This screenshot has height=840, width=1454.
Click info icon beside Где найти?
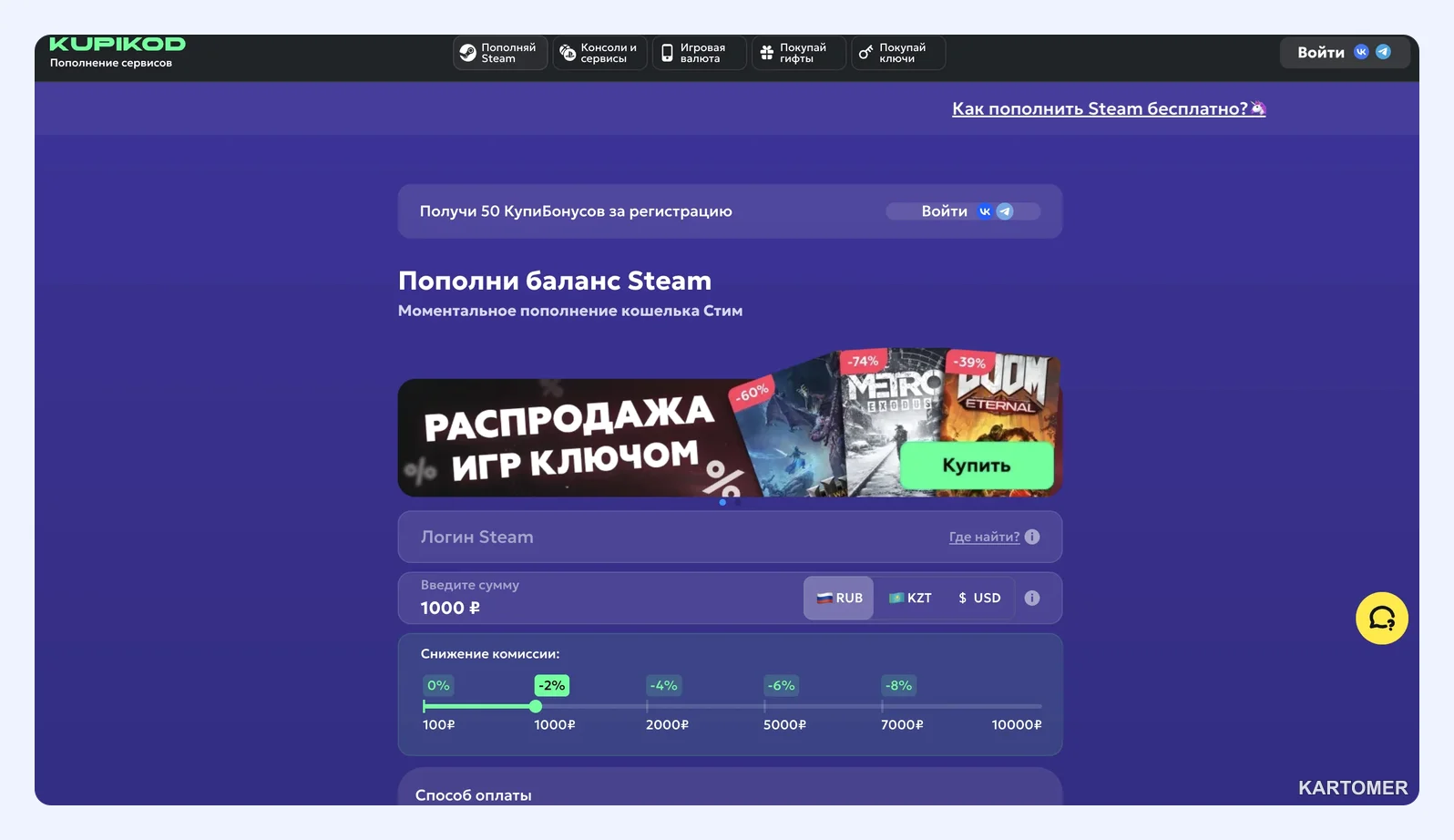[1032, 537]
